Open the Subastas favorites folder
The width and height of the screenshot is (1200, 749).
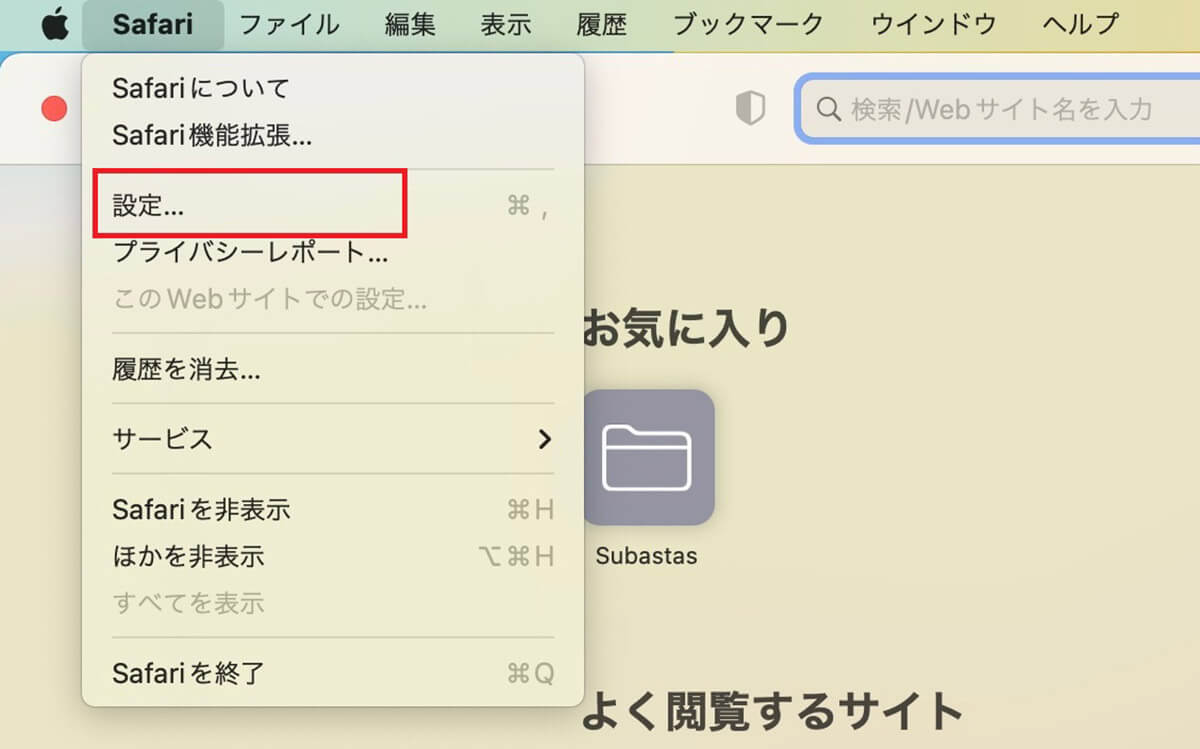(648, 457)
